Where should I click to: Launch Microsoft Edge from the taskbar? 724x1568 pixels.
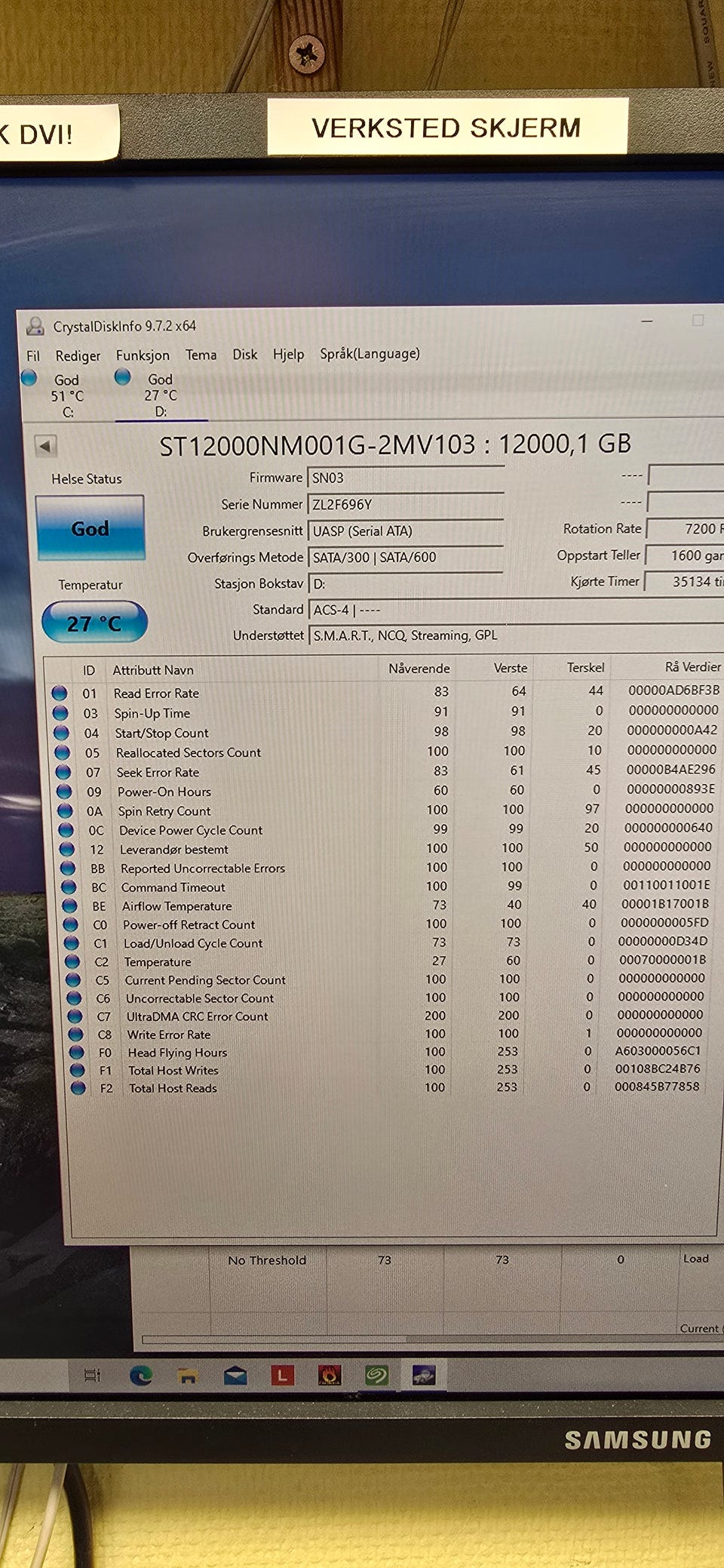(x=141, y=1376)
